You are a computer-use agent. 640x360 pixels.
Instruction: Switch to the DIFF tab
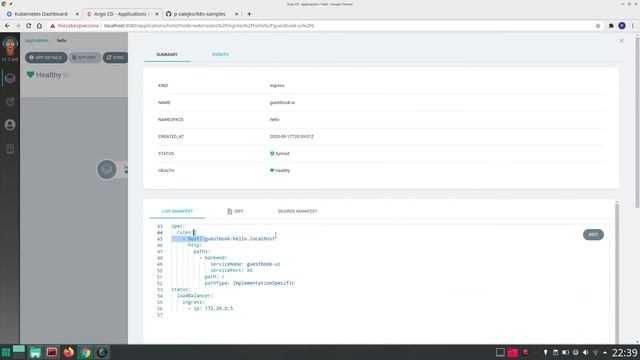click(x=235, y=211)
